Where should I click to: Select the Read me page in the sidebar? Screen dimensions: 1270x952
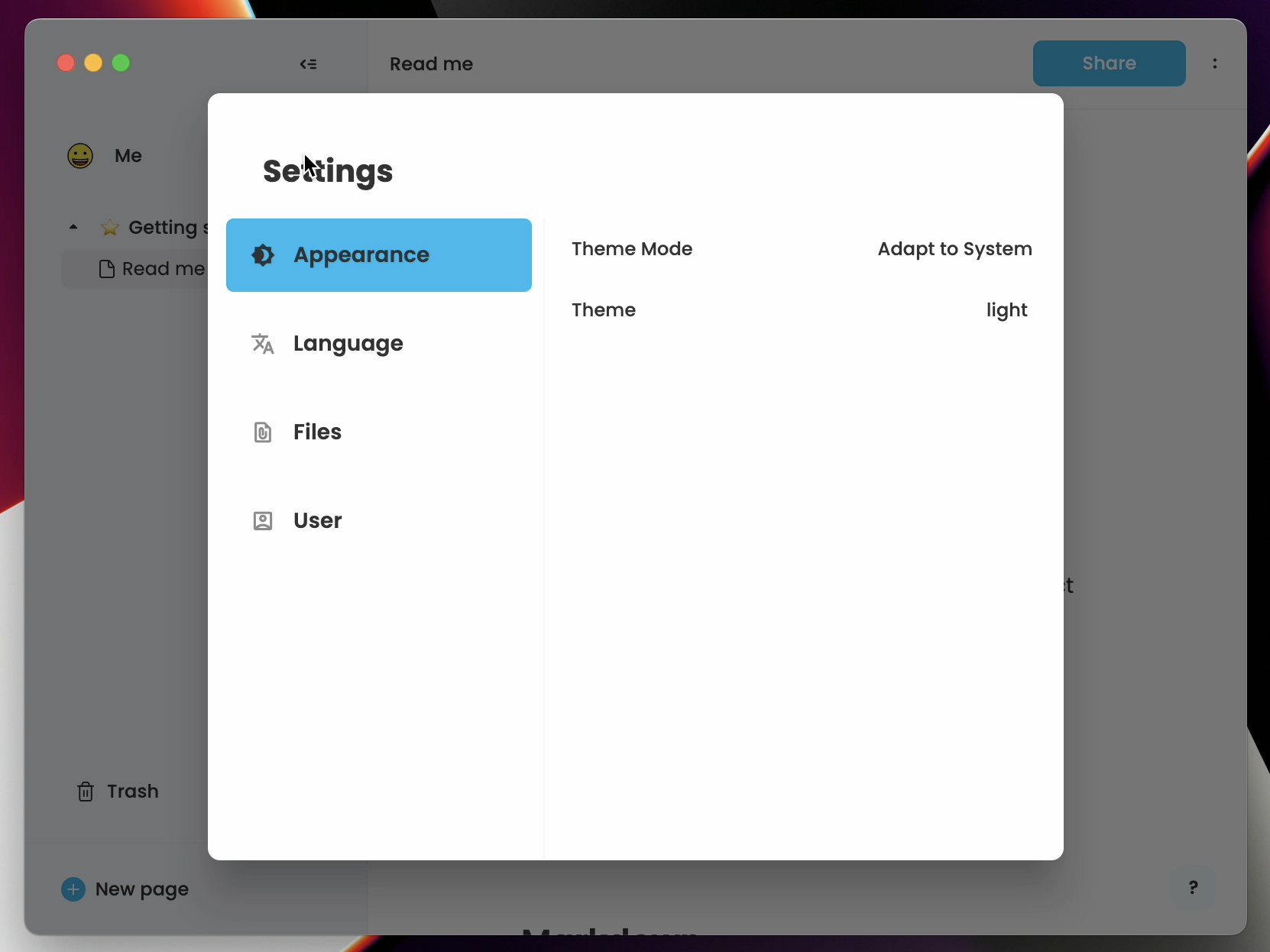tap(135, 269)
